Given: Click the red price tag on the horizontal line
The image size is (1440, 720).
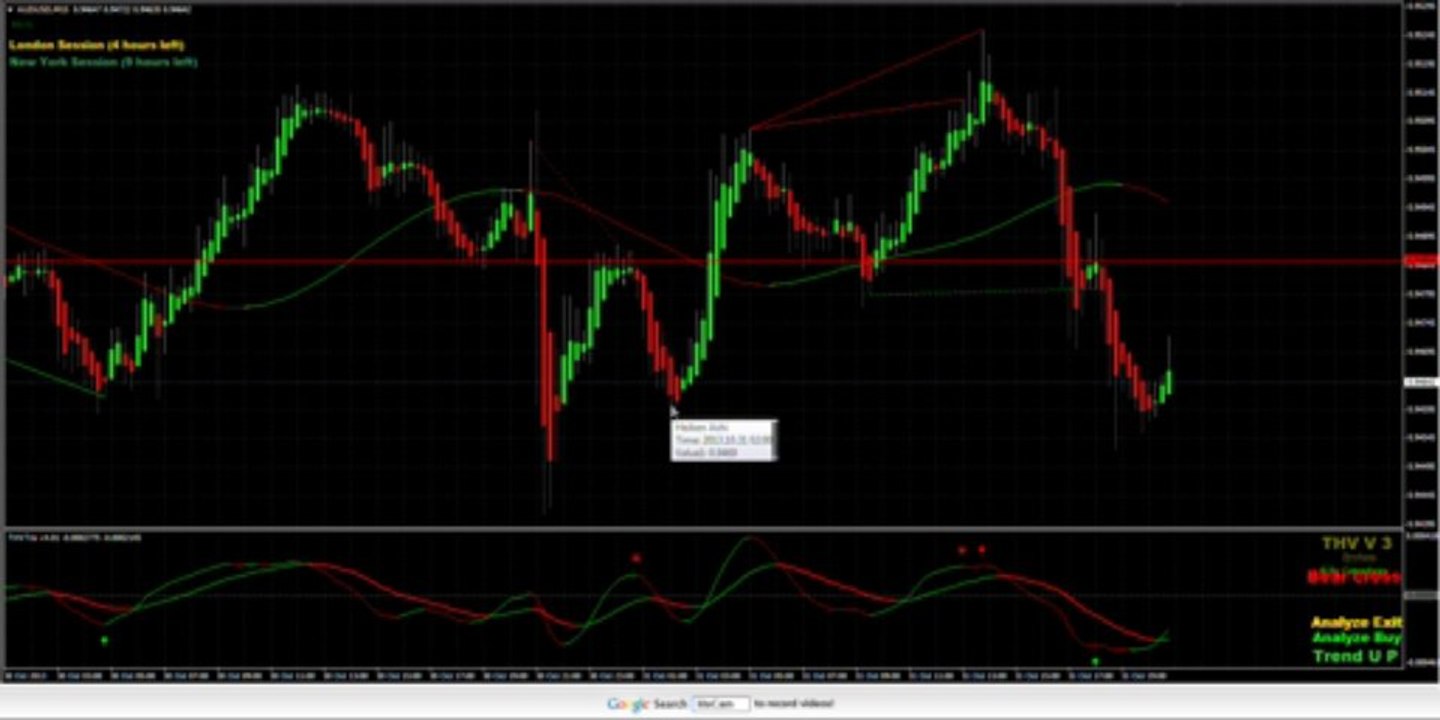Looking at the screenshot, I should tap(1420, 262).
